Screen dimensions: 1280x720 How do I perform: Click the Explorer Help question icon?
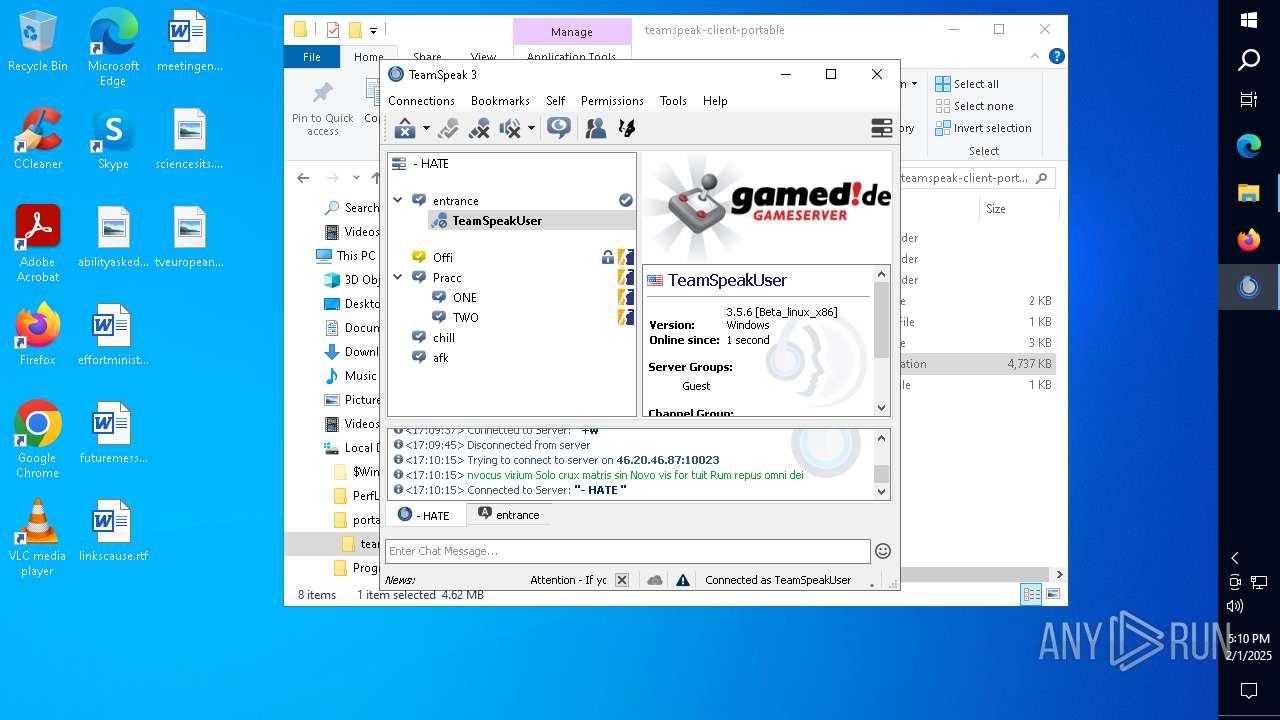point(1056,57)
